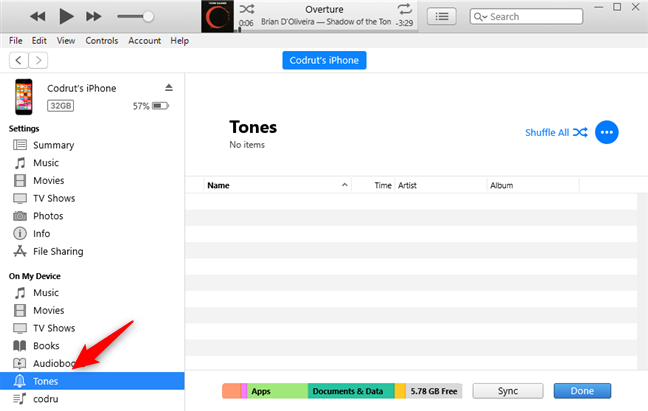Click the -3:29 remaining time

coord(404,23)
